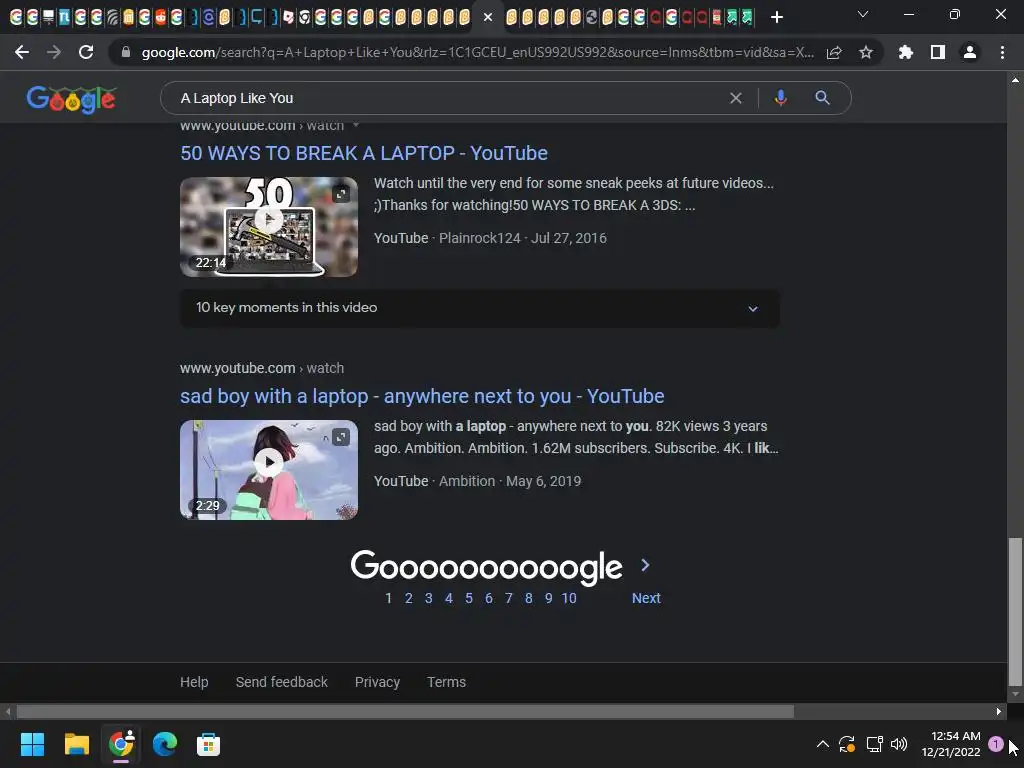The image size is (1024, 768).
Task: Click the Google holiday logo
Action: tap(71, 99)
